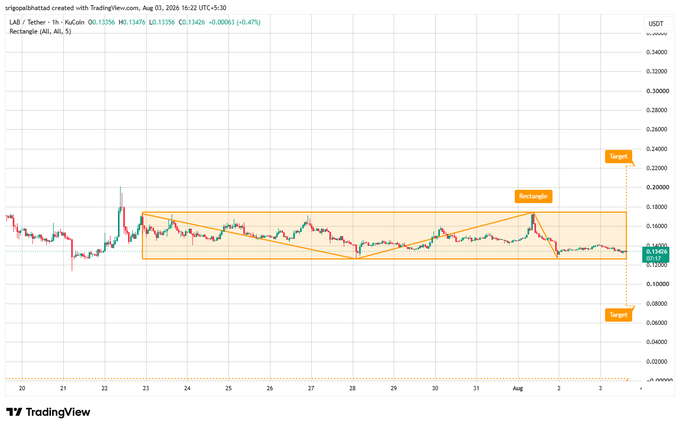Screen dimensions: 680x428
Task: Click the TradingView logo at bottom left
Action: (x=48, y=412)
